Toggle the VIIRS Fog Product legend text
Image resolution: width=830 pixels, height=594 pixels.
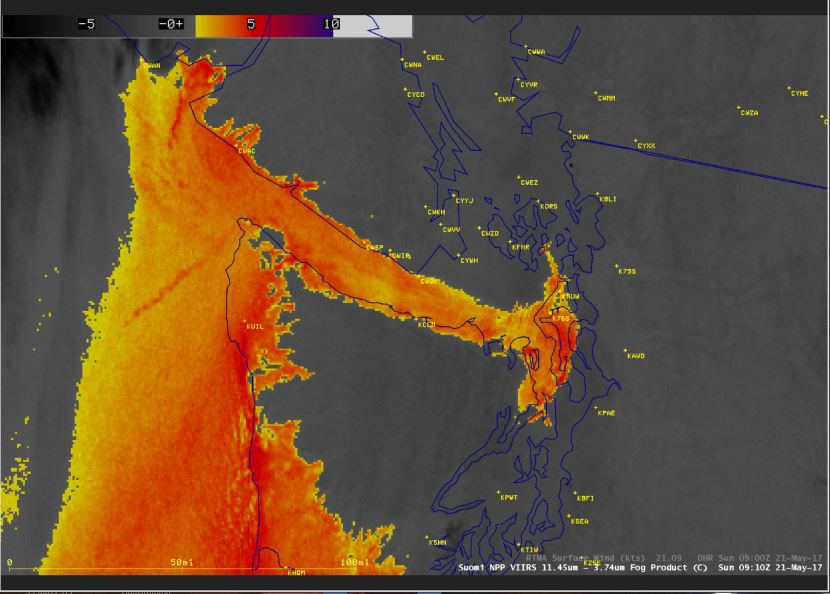[x=582, y=567]
